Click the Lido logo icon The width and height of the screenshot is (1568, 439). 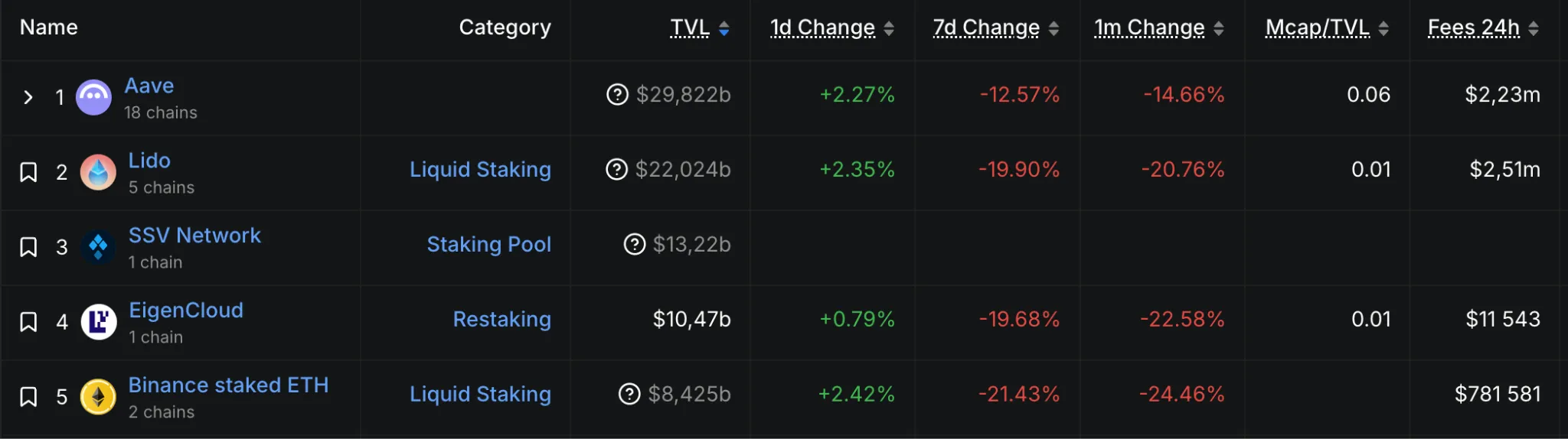click(98, 172)
